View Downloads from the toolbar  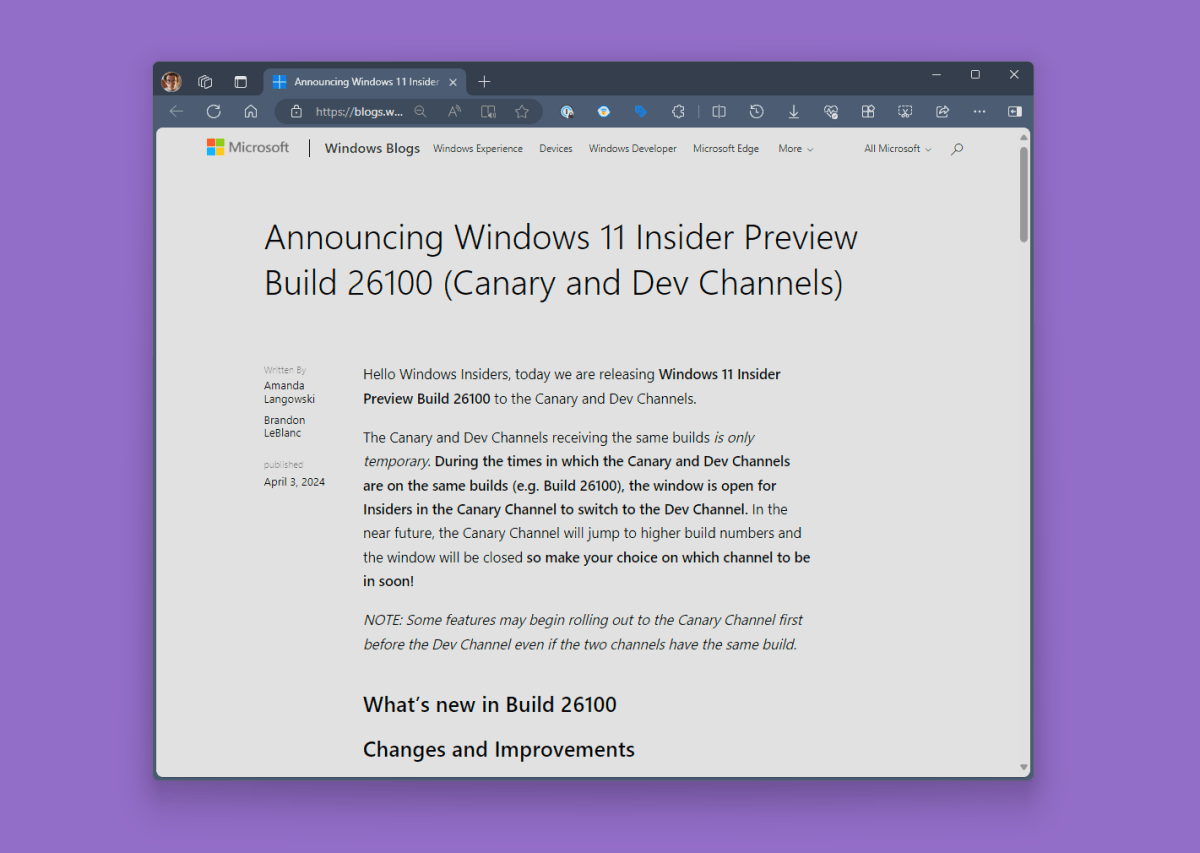(x=793, y=111)
